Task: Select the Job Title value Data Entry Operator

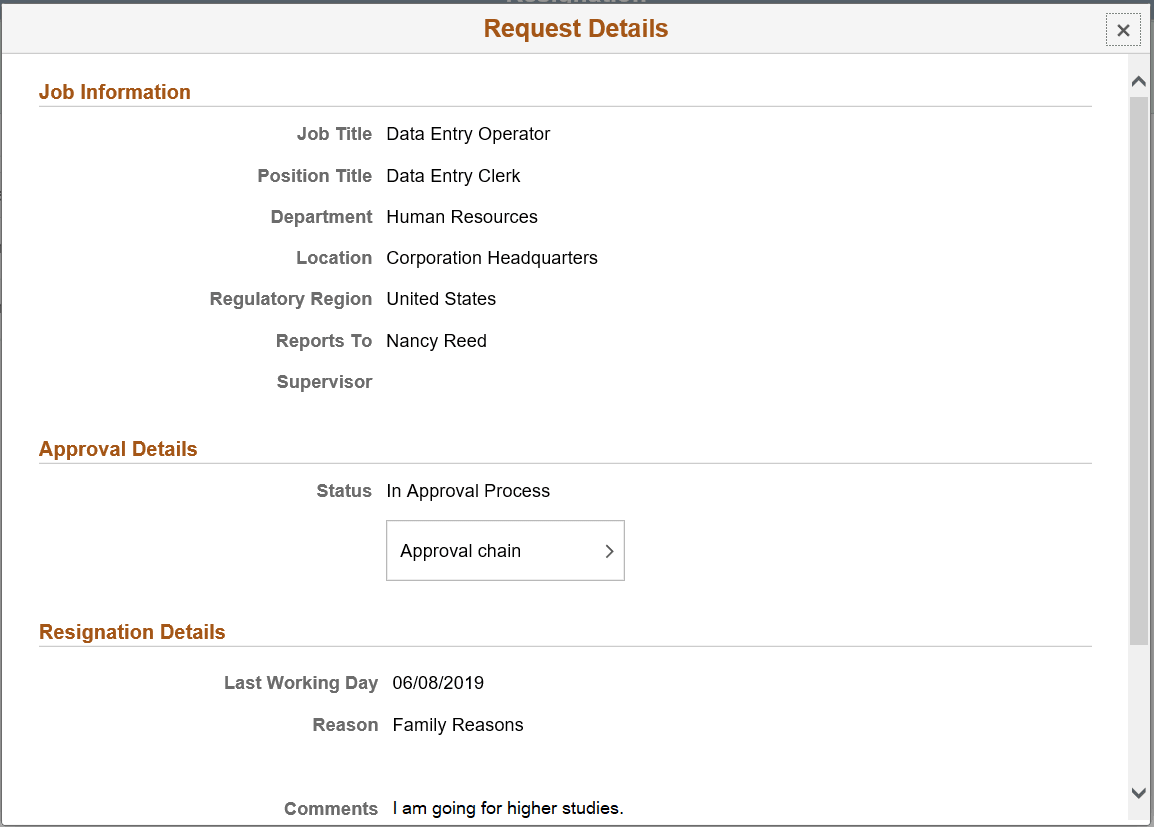Action: [x=467, y=133]
